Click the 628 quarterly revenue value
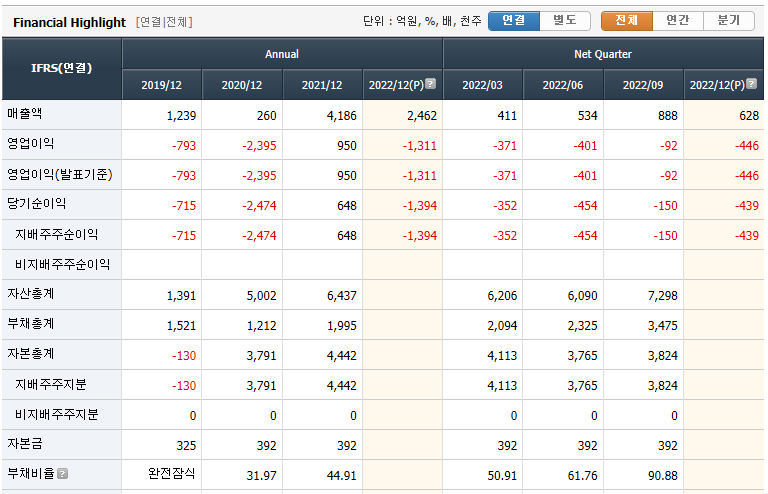 (x=749, y=116)
